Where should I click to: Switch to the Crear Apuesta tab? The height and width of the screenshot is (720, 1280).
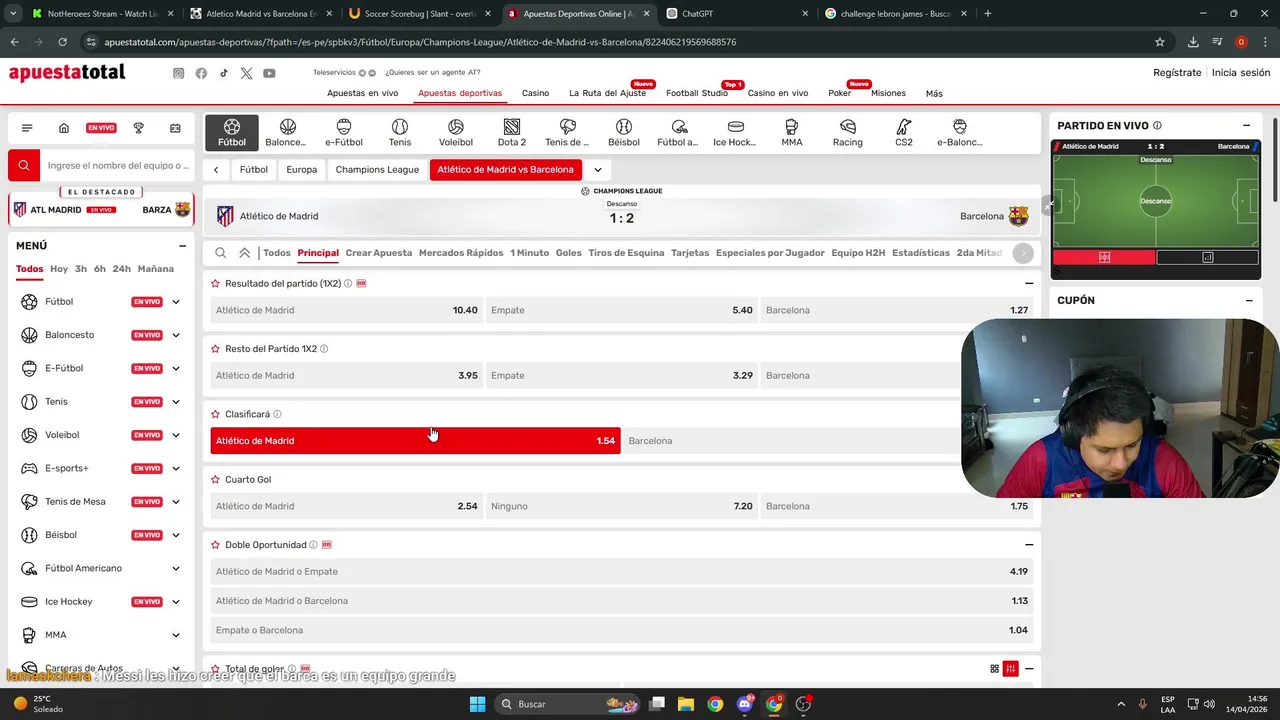[379, 253]
